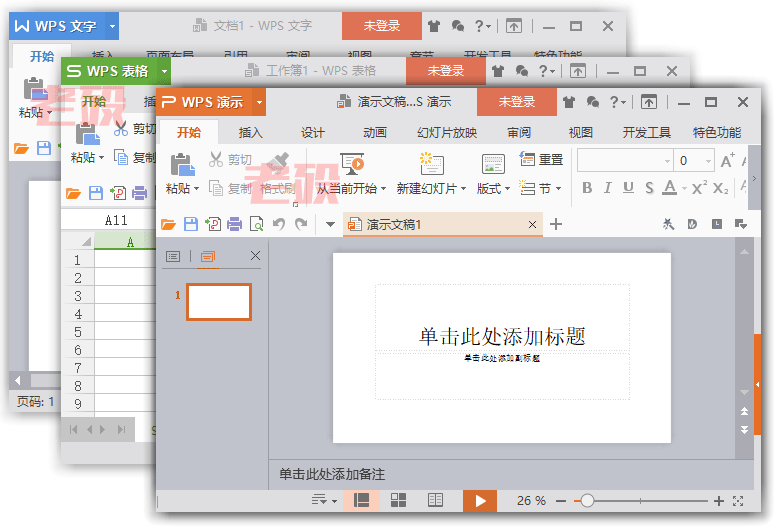This screenshot has height=531, width=775.
Task: Open font color A swatch in Presentation
Action: tap(670, 188)
